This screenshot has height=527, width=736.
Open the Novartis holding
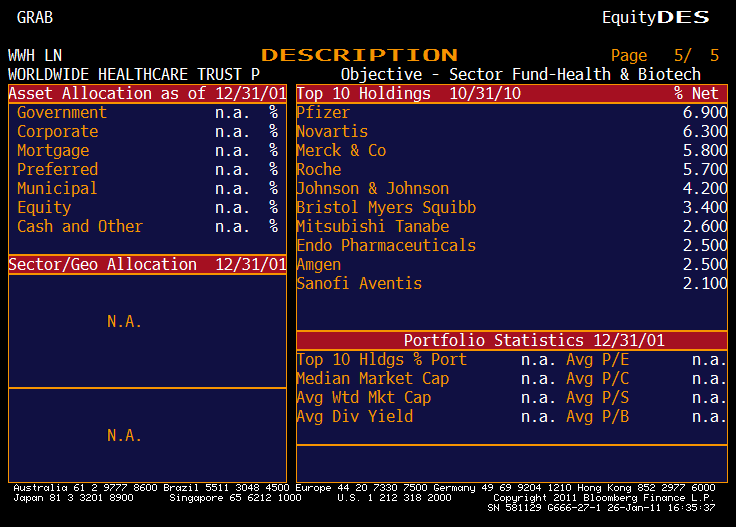(x=332, y=131)
